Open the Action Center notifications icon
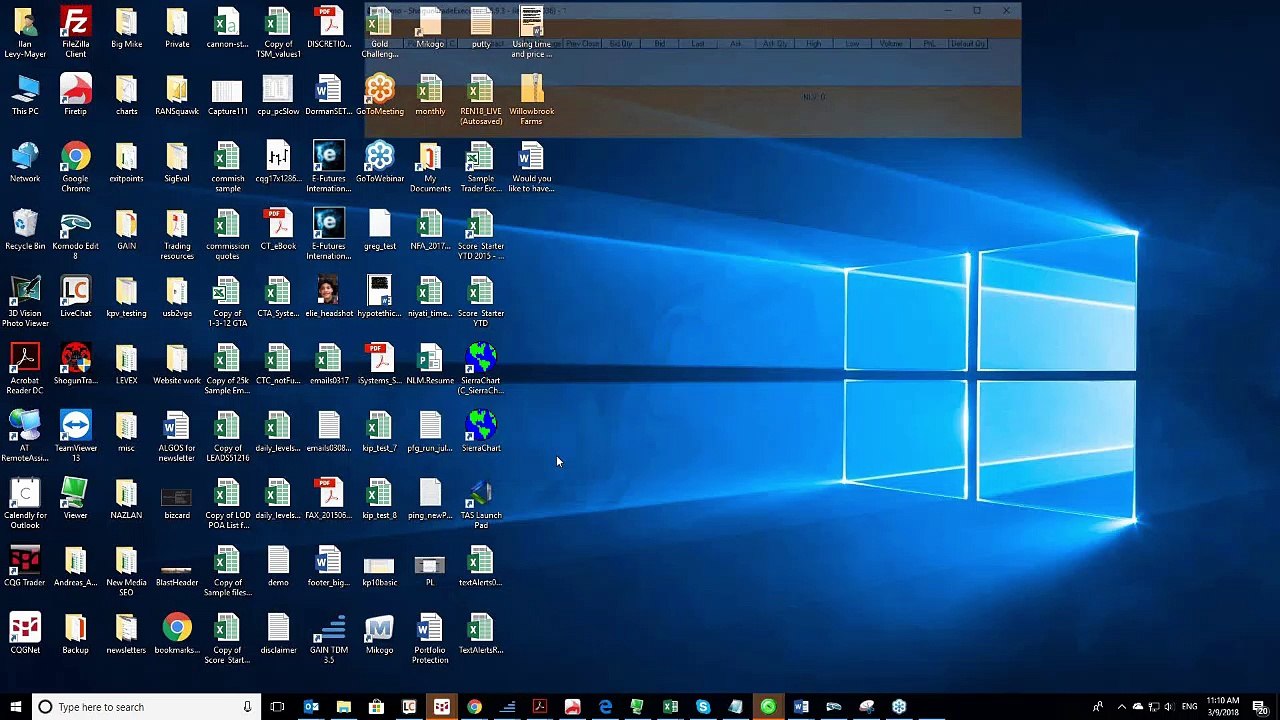 tap(1259, 707)
